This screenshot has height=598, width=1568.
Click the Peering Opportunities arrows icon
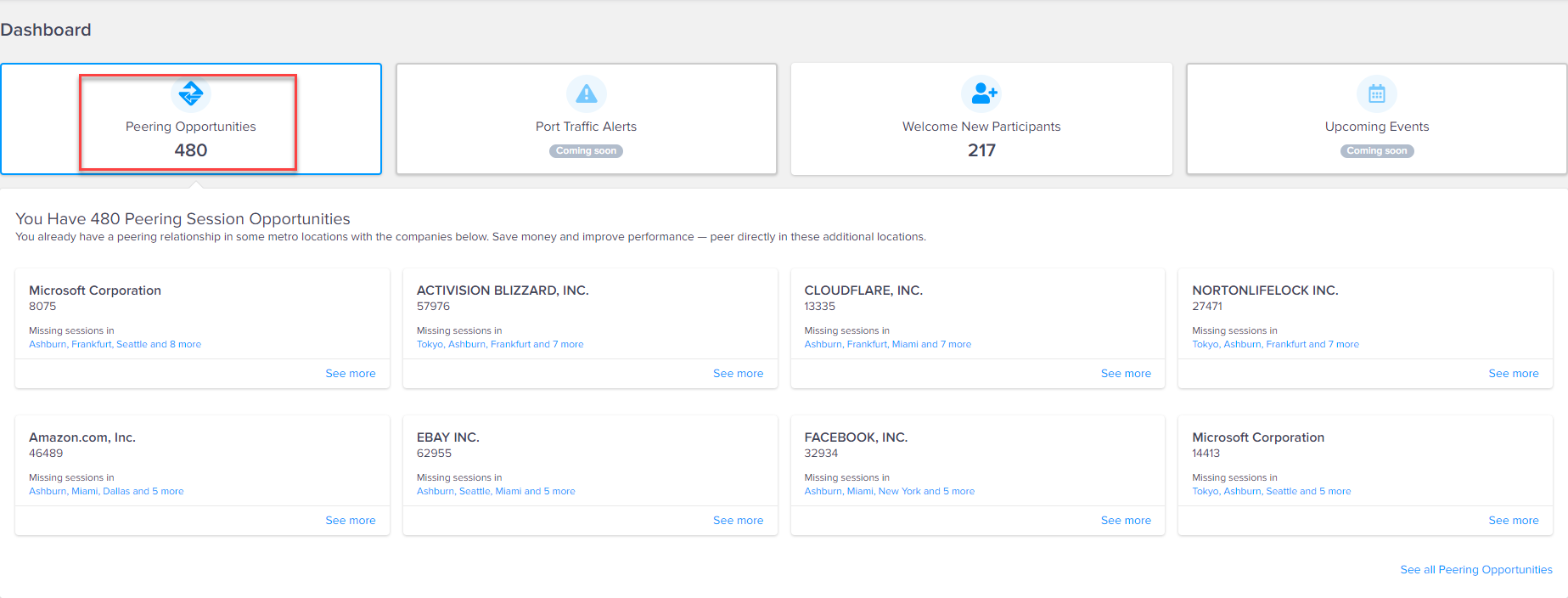point(191,93)
